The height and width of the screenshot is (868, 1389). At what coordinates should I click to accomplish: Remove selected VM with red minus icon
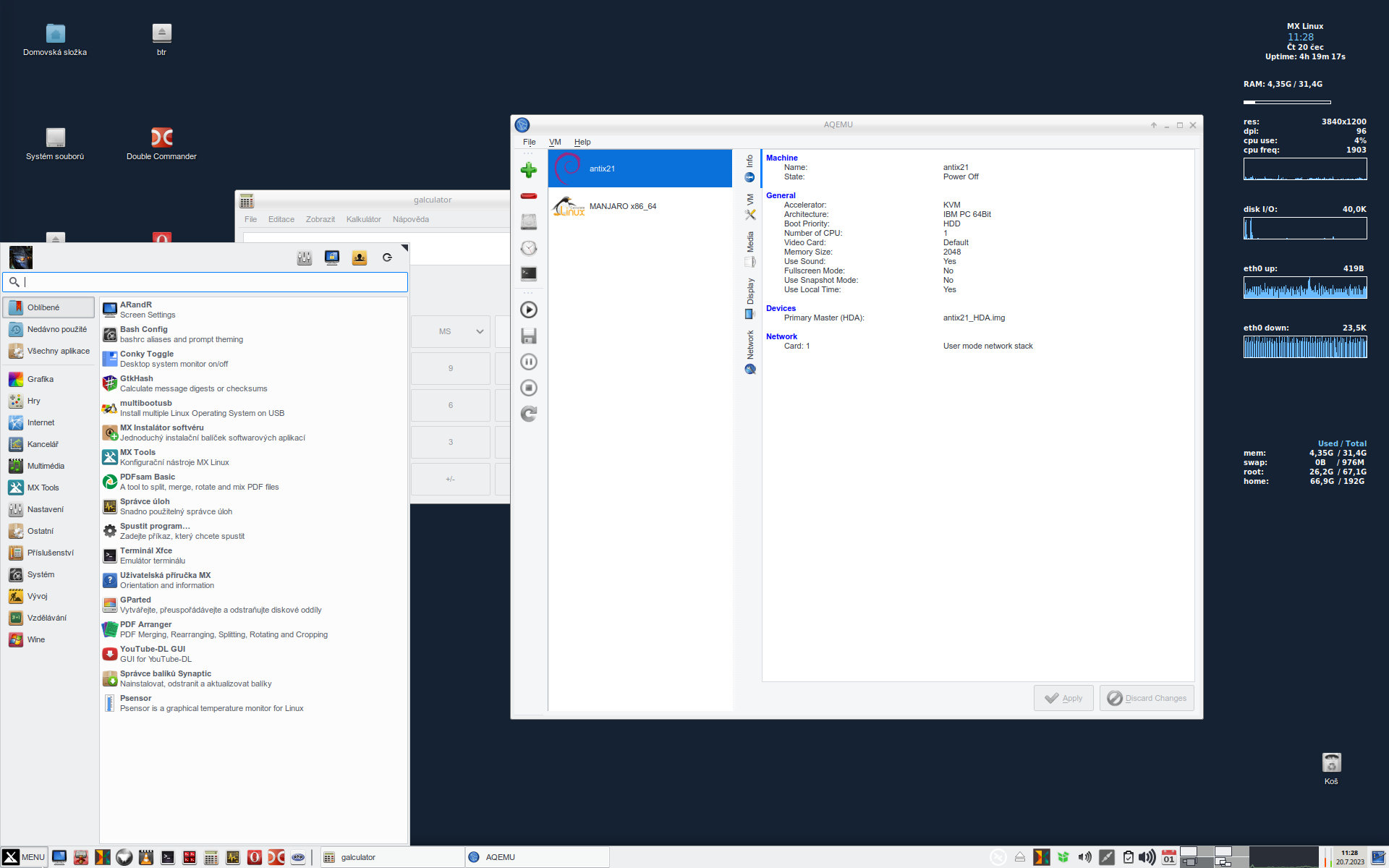tap(529, 196)
